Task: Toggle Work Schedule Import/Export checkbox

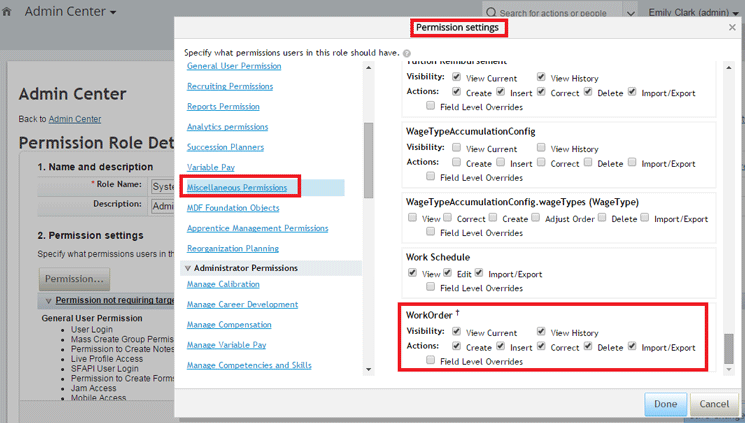Action: pyautogui.click(x=479, y=273)
